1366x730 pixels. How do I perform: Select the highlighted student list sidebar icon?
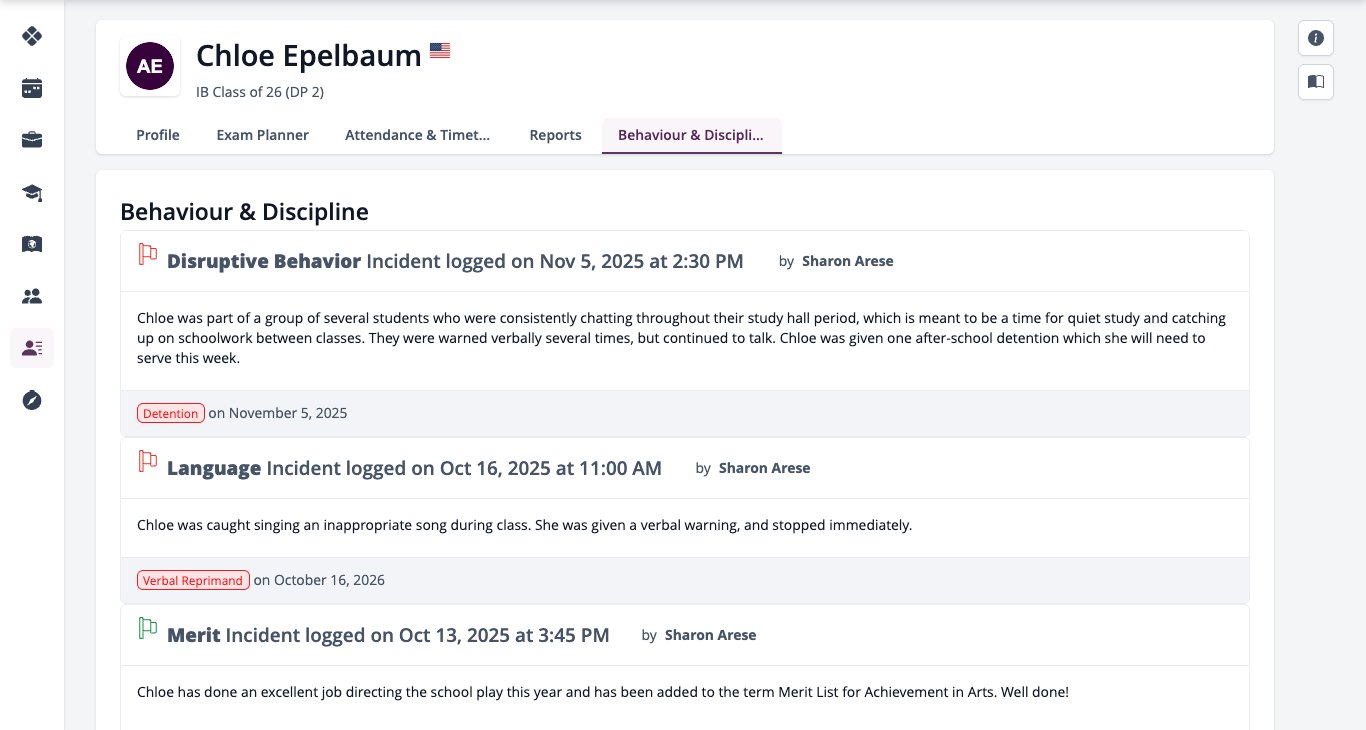pos(32,348)
